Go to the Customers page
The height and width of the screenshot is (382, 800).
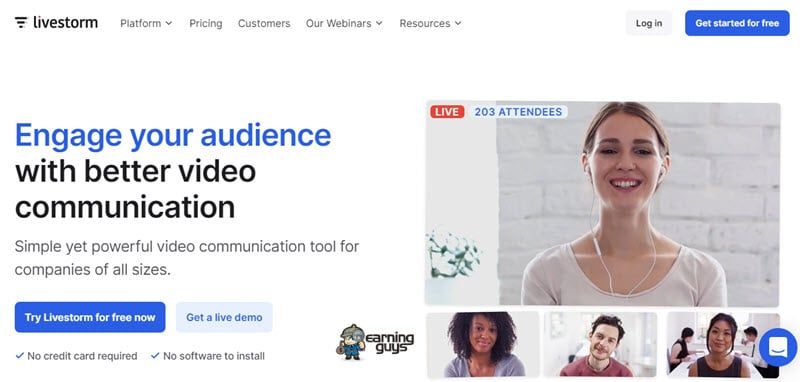tap(264, 23)
